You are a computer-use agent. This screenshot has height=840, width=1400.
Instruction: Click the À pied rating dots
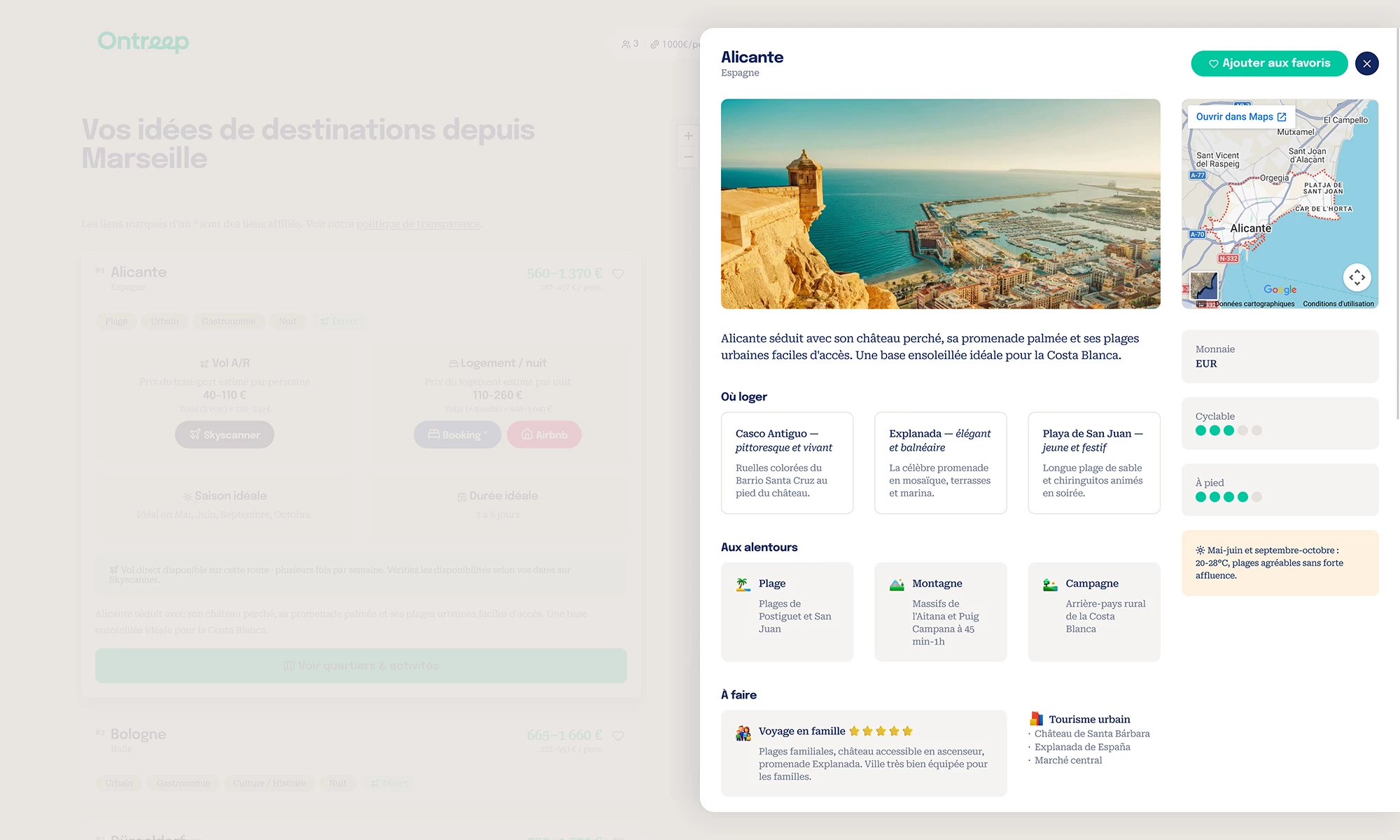[1228, 497]
